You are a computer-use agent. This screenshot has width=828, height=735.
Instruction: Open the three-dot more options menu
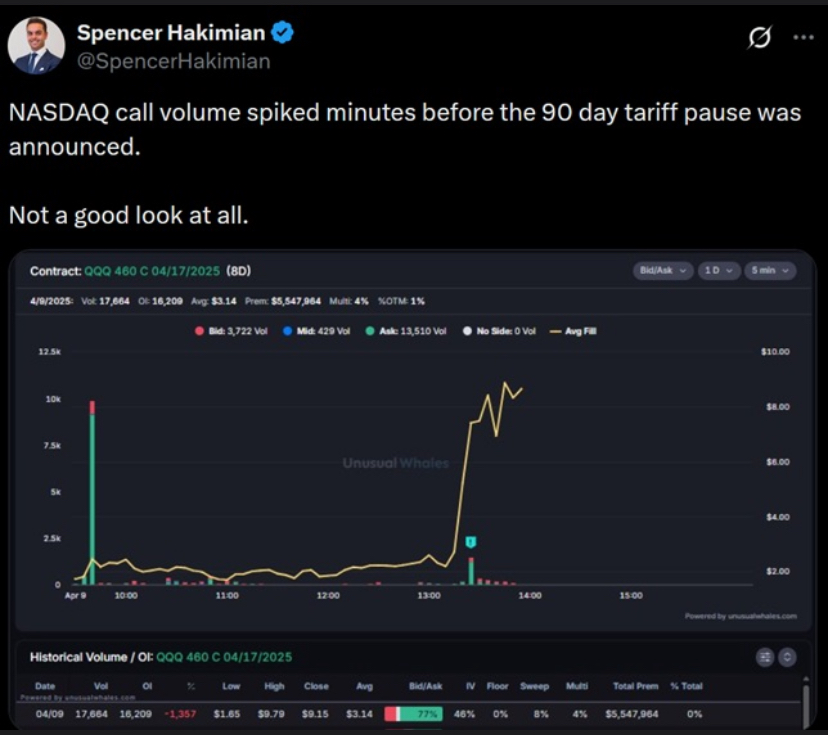(x=803, y=37)
